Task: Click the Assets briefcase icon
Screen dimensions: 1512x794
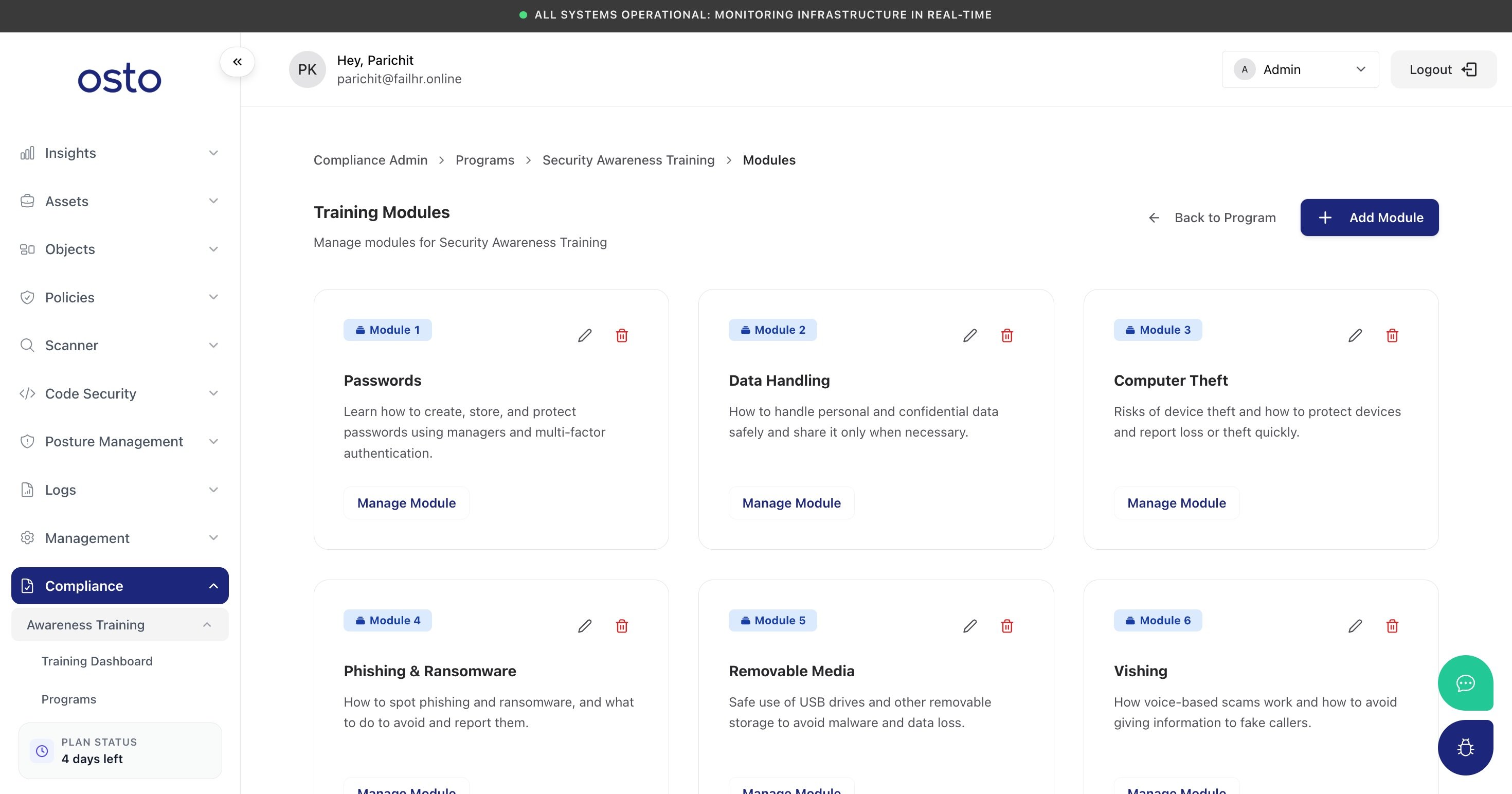Action: click(x=27, y=201)
